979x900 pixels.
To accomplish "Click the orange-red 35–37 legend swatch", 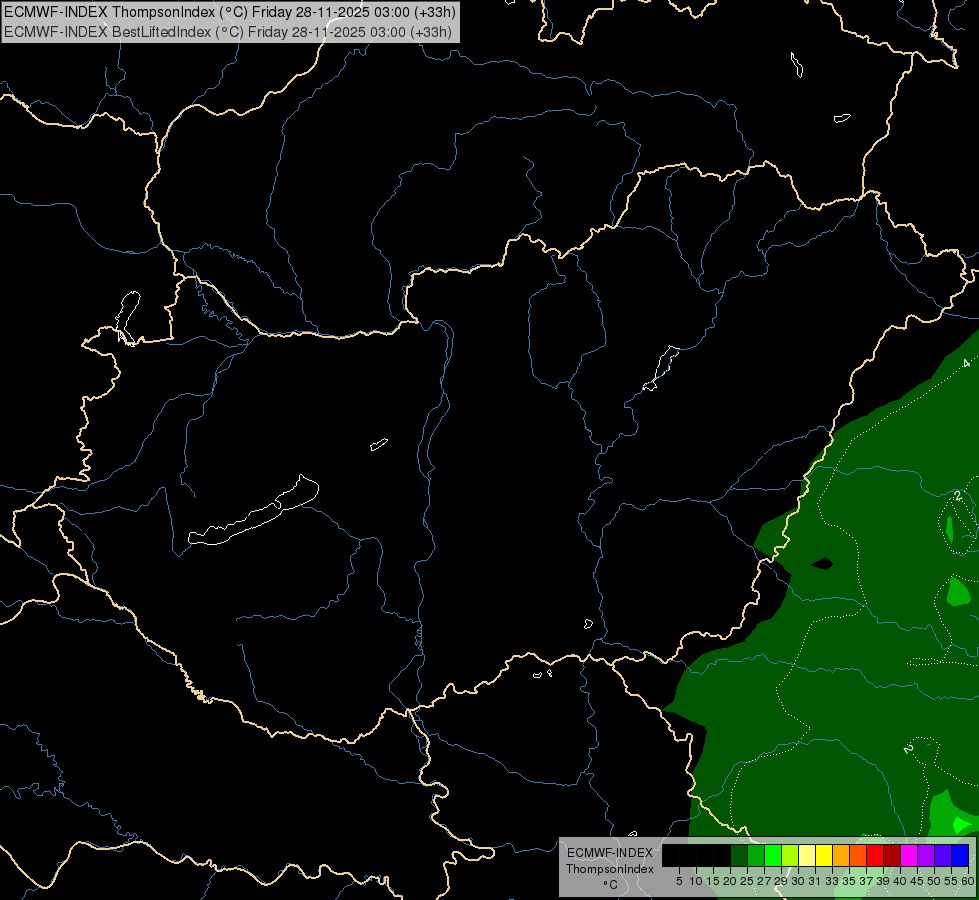I will point(858,856).
